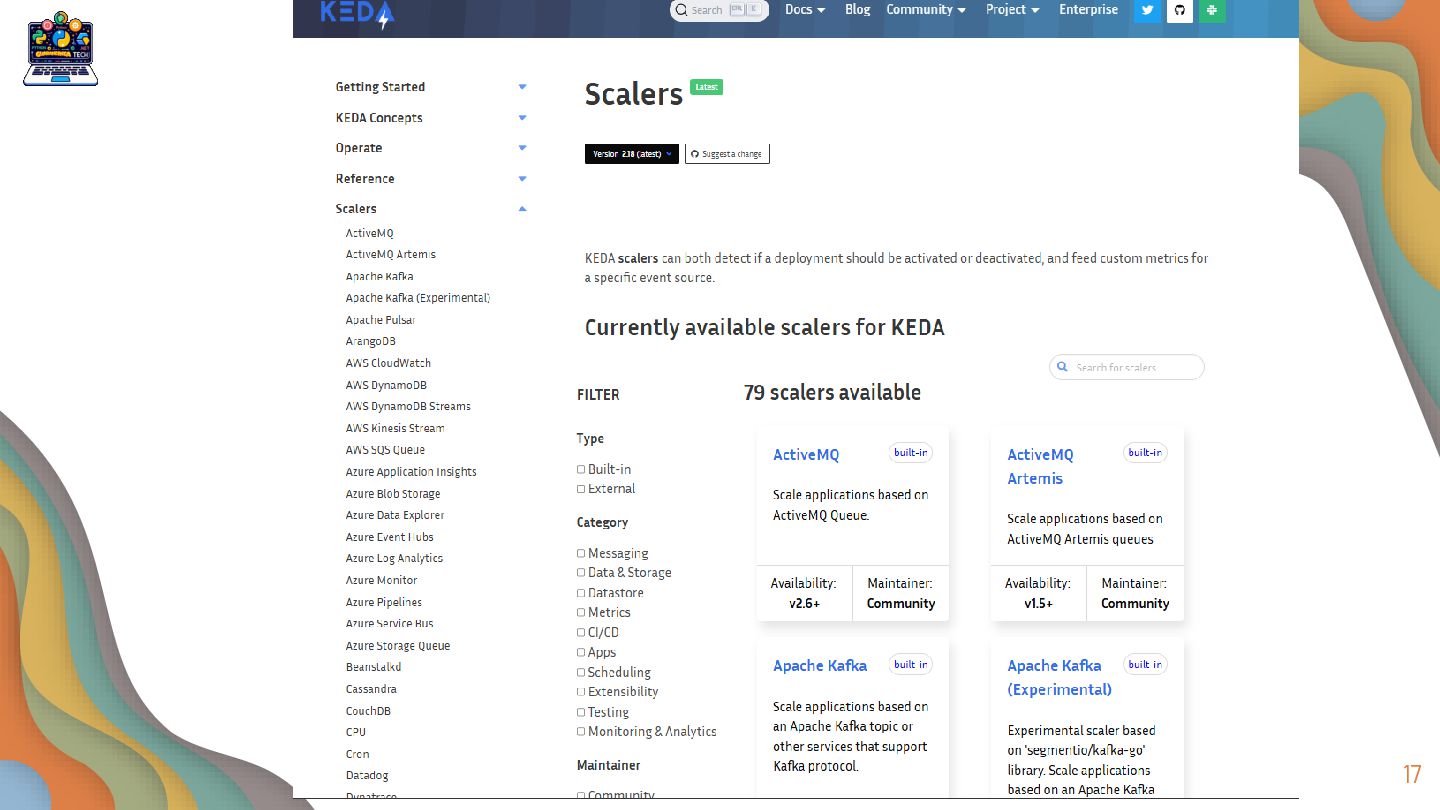Click the conference logo in top-left corner
Image resolution: width=1440 pixels, height=810 pixels.
tap(60, 48)
